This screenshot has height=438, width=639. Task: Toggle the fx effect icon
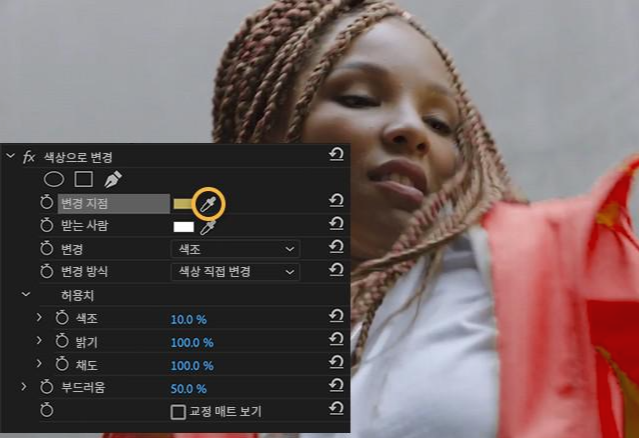pos(29,156)
